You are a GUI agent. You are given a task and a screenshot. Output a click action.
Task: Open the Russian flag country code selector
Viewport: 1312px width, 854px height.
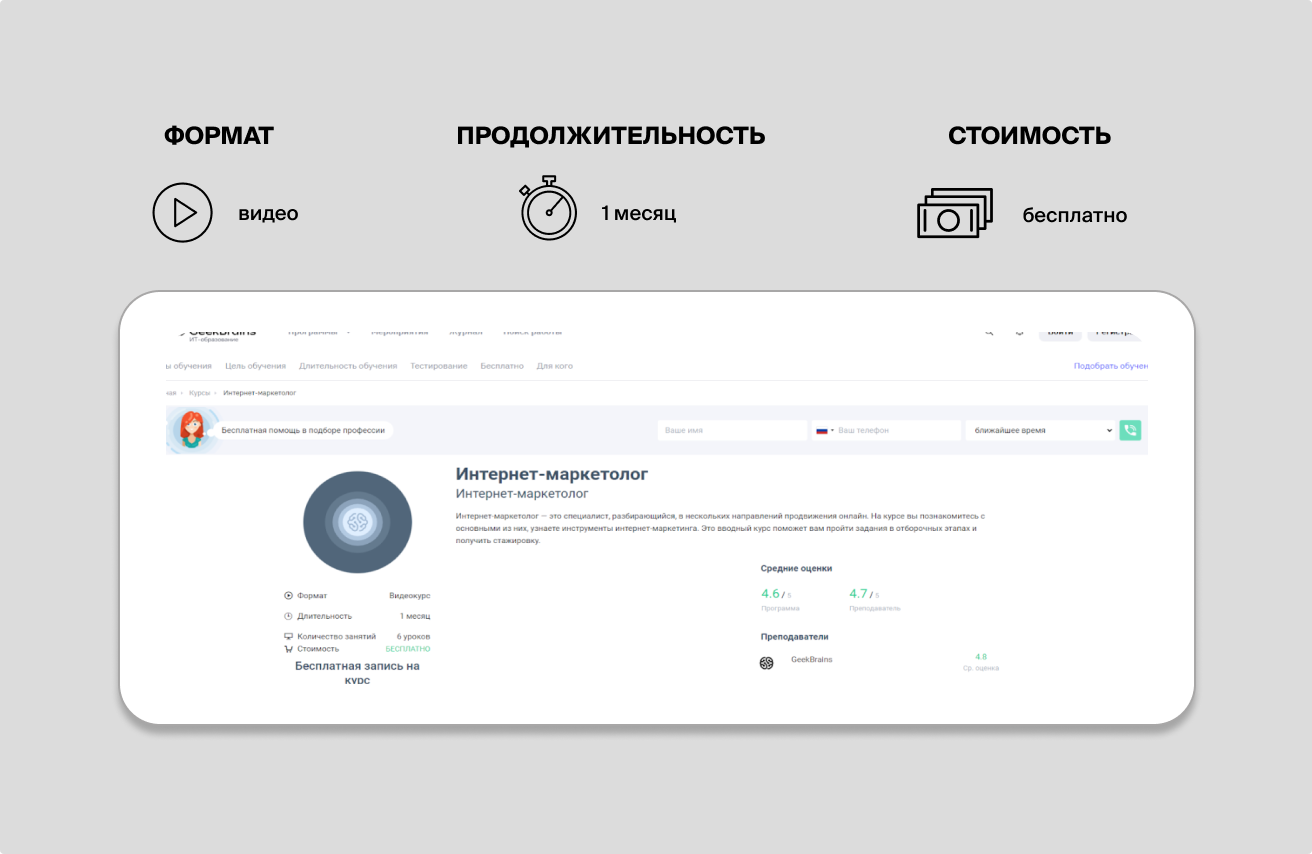click(825, 430)
